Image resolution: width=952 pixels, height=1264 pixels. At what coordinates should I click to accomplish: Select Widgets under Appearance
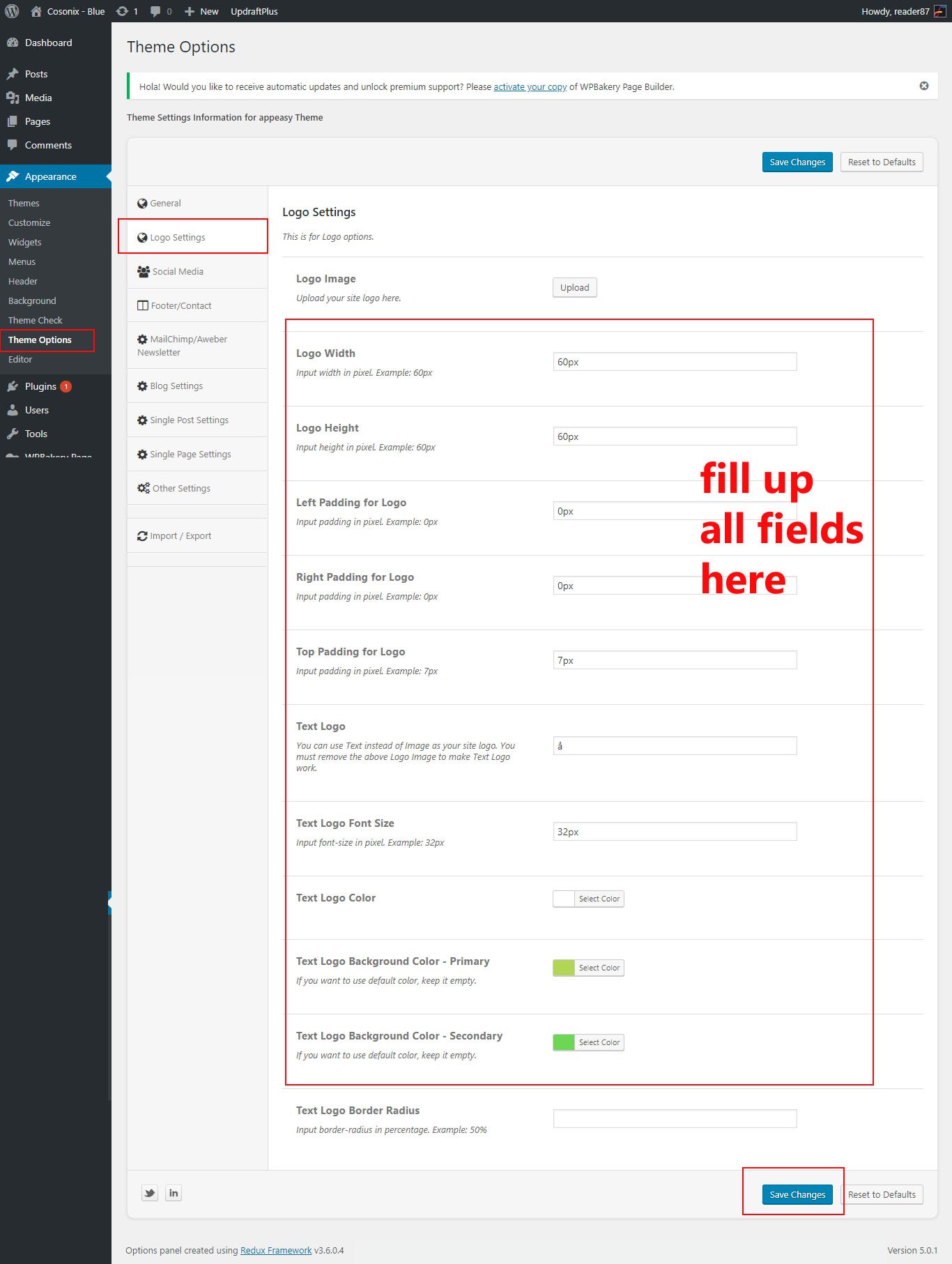click(x=25, y=242)
